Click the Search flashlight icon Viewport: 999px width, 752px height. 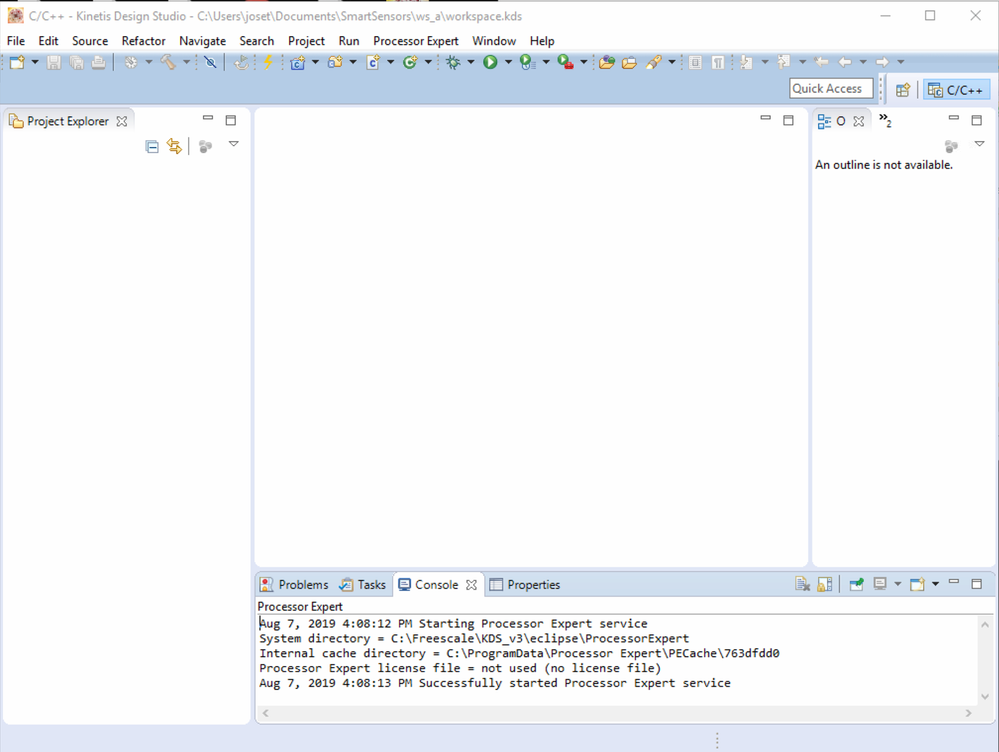point(654,62)
